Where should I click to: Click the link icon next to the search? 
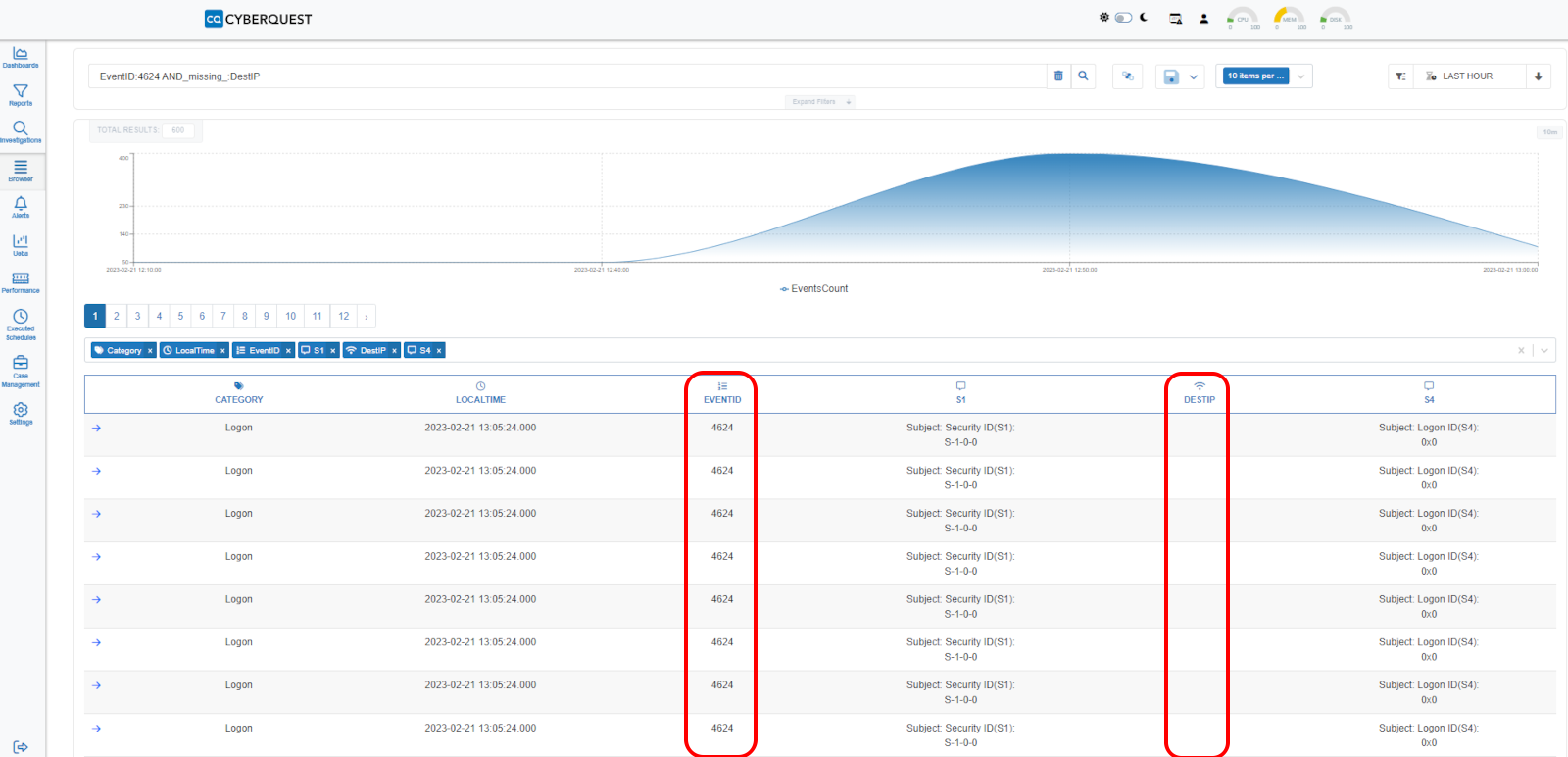tap(1128, 76)
